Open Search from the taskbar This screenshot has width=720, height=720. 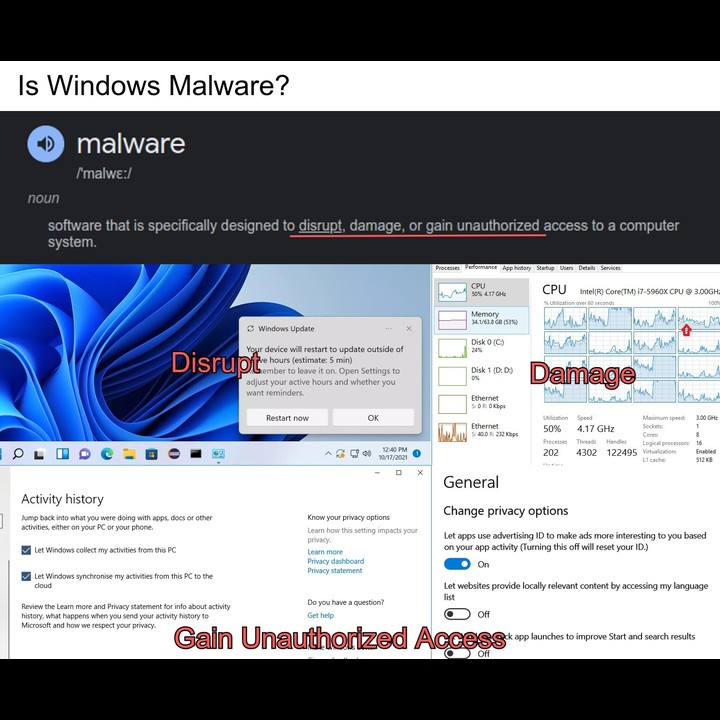[18, 454]
